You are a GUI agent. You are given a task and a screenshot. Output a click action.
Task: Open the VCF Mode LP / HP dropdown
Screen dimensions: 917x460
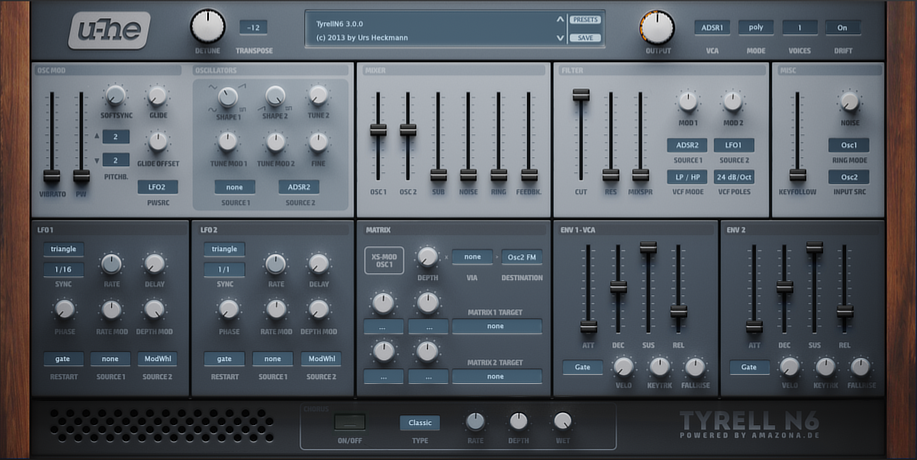(687, 177)
